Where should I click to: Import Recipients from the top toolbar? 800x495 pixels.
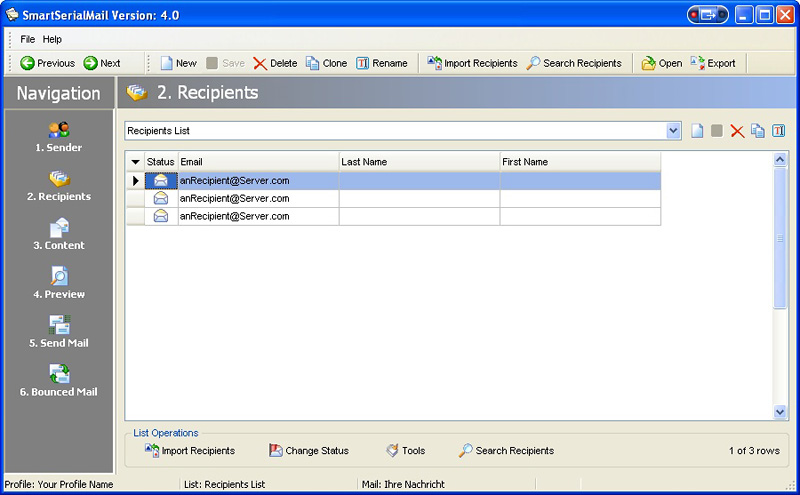click(472, 63)
